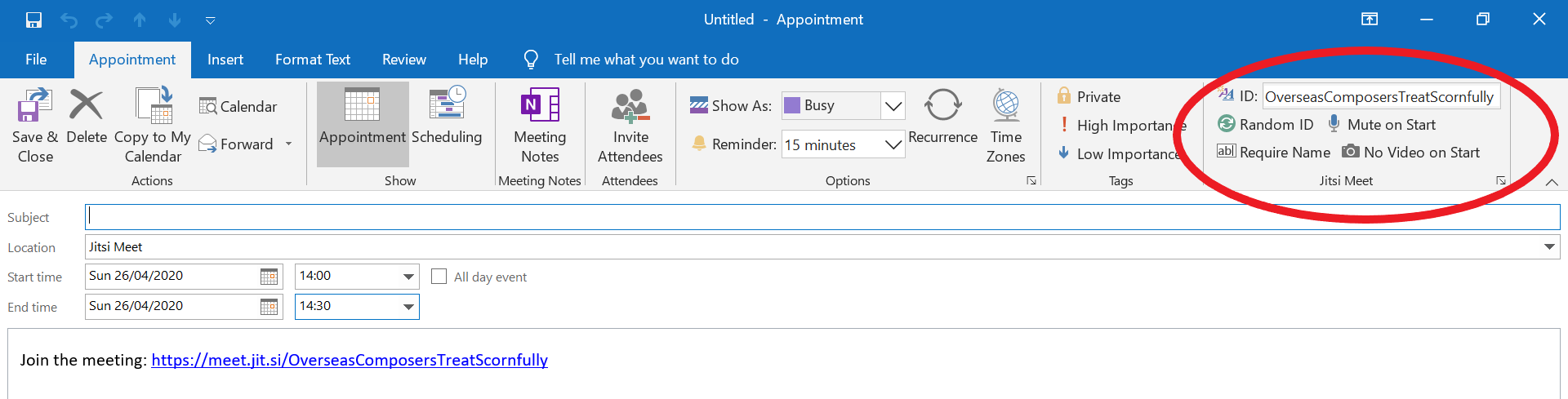The width and height of the screenshot is (1568, 399).
Task: Open the start time 14:00 dropdown
Action: 408,277
